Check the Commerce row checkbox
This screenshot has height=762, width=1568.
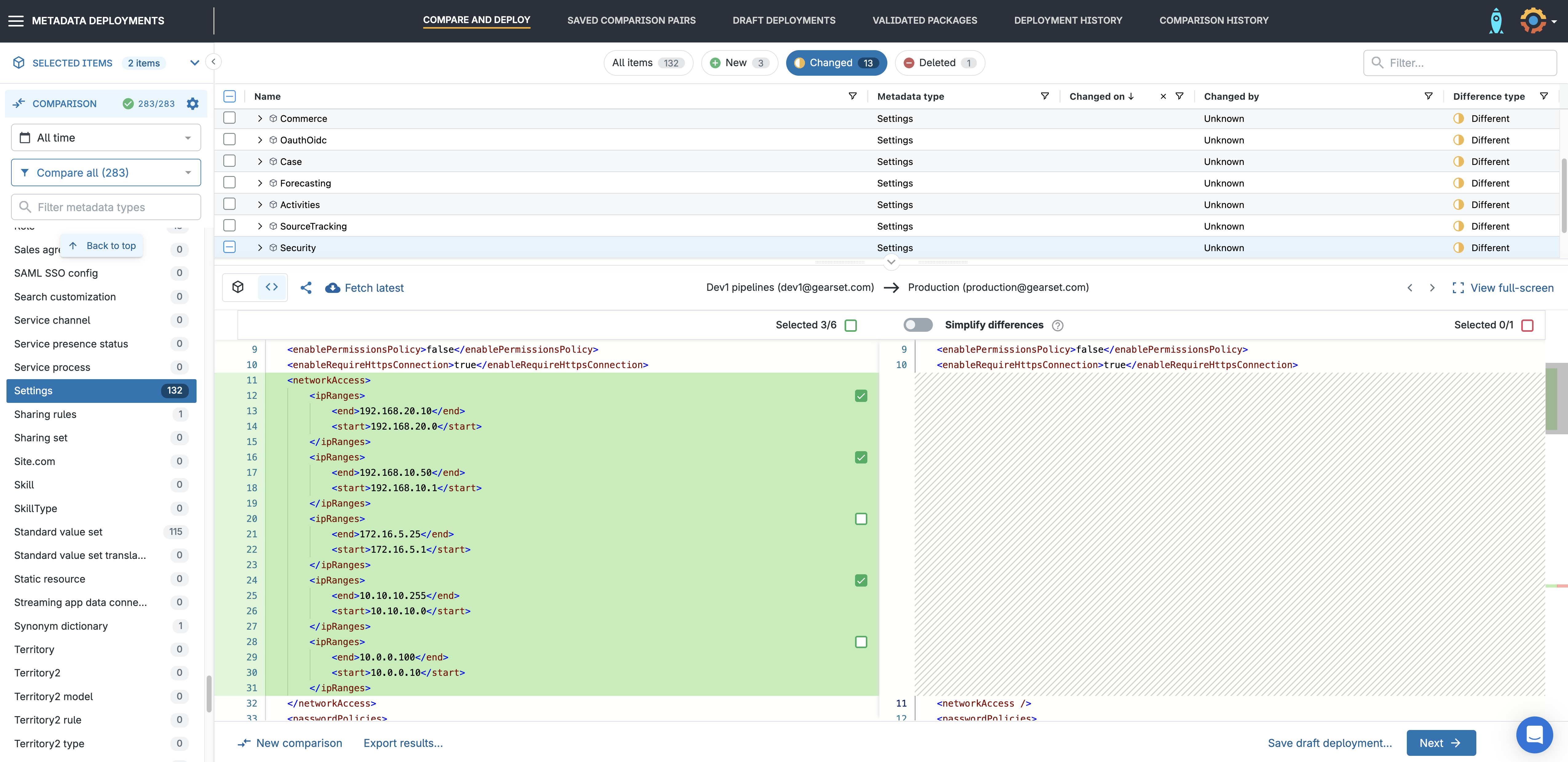click(229, 118)
